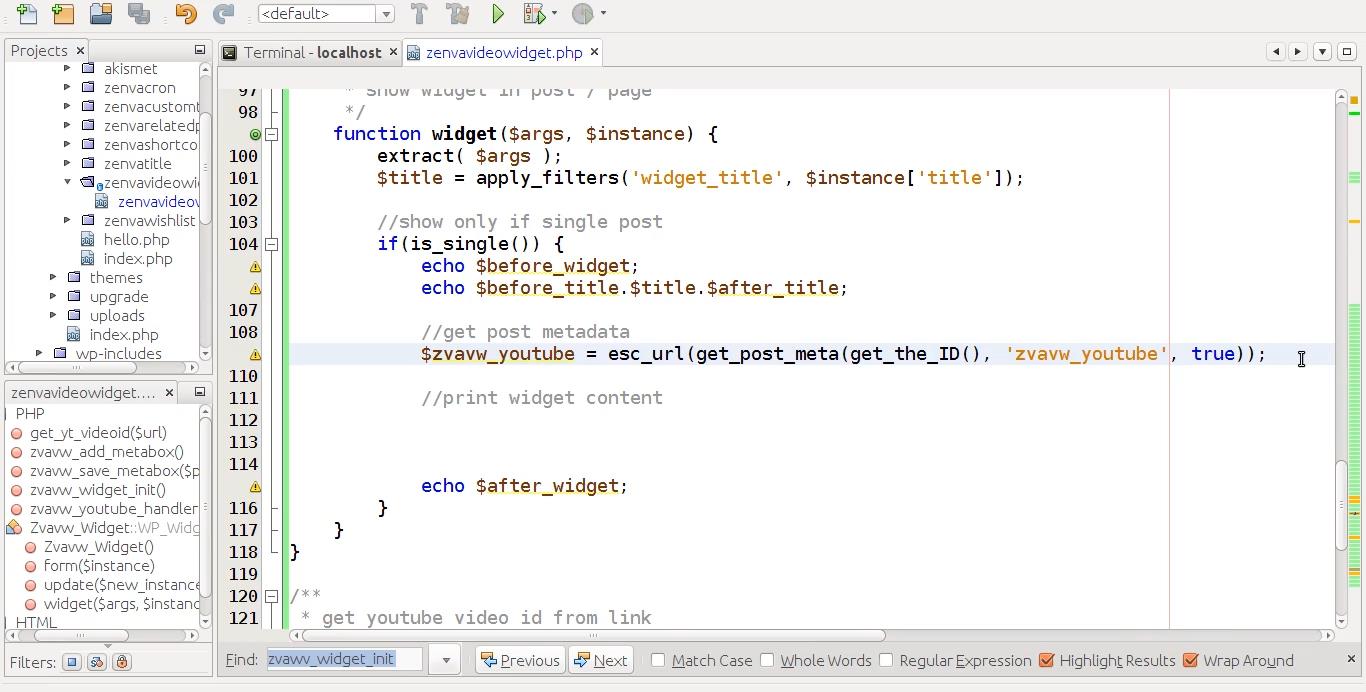Debug project toolbar icon
The width and height of the screenshot is (1366, 692).
pyautogui.click(x=534, y=14)
